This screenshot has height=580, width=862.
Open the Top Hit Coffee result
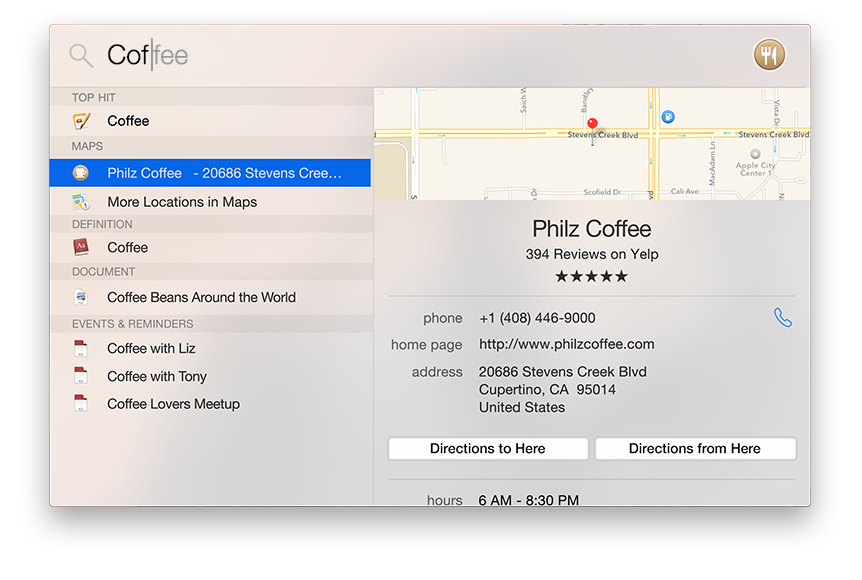click(128, 121)
